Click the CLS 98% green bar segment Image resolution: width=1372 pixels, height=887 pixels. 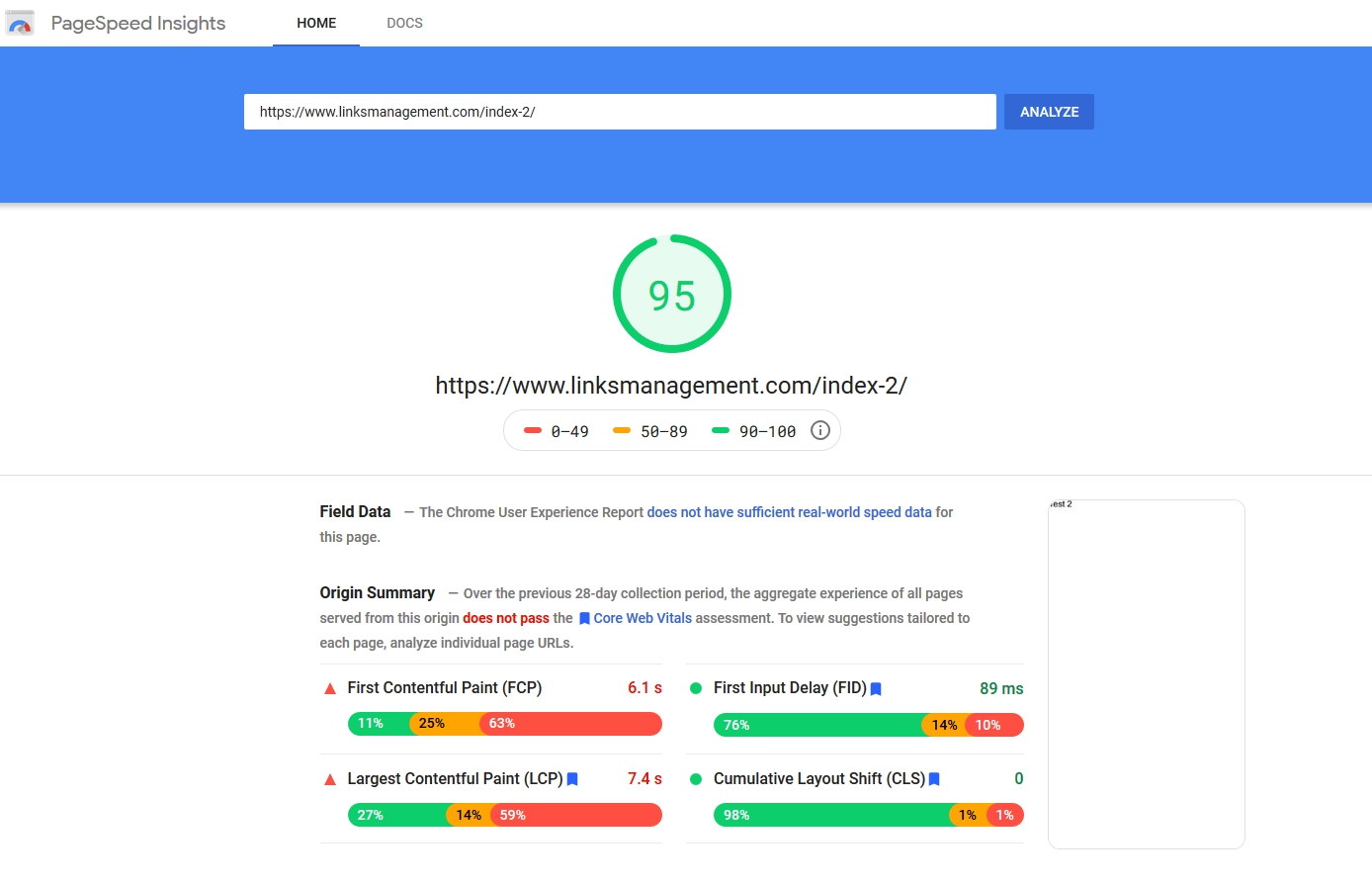pyautogui.click(x=831, y=815)
